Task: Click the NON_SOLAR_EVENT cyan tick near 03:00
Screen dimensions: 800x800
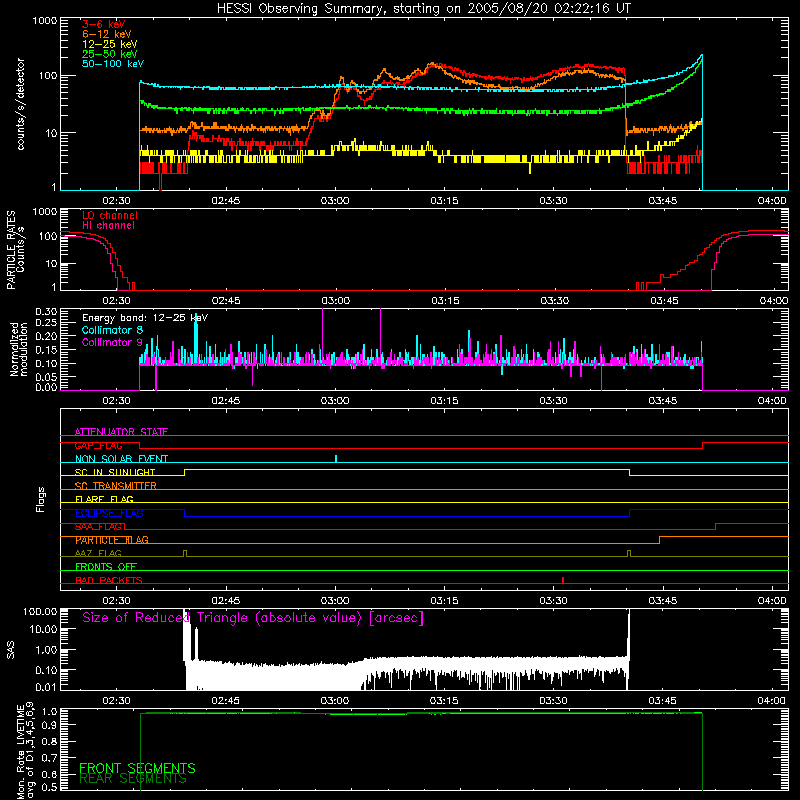Action: pyautogui.click(x=336, y=458)
